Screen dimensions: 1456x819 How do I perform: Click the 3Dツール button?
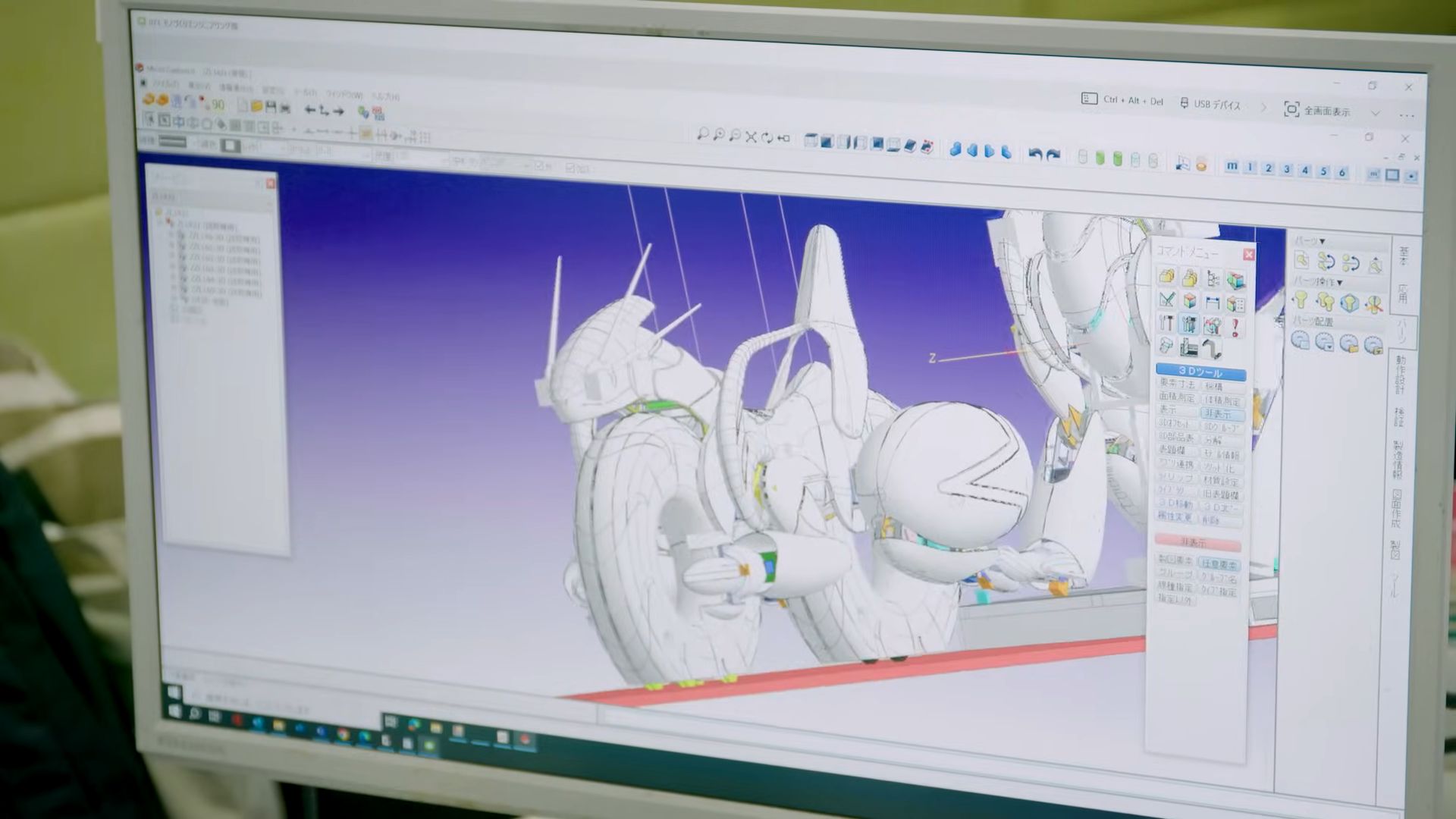point(1200,372)
